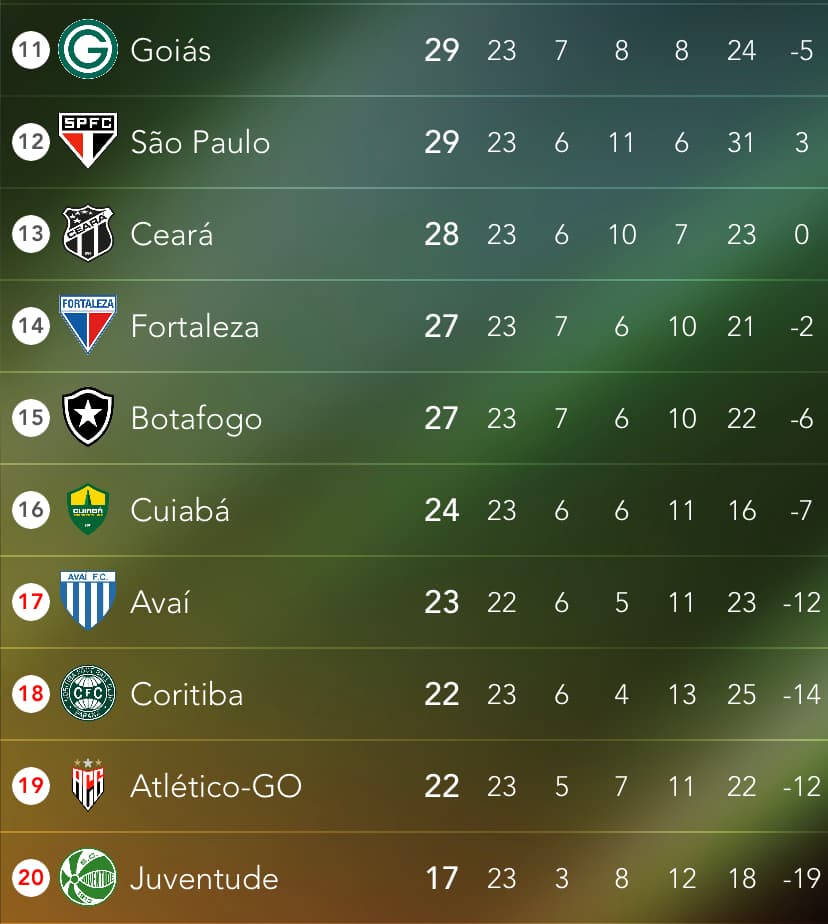The height and width of the screenshot is (924, 828).
Task: Select the Fortaleza team name
Action: (x=195, y=326)
